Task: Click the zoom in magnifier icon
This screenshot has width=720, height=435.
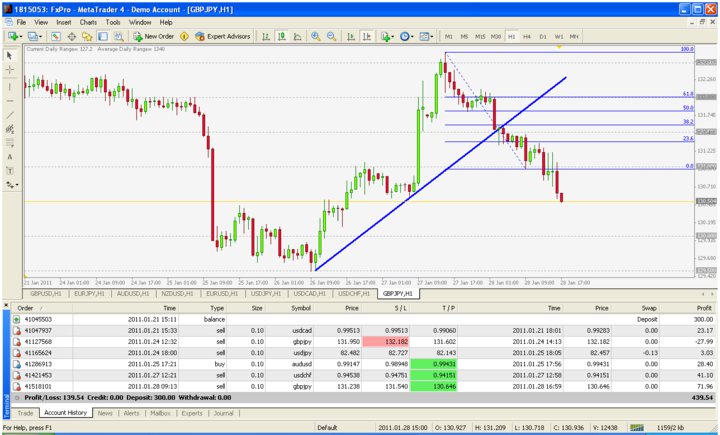Action: [x=316, y=36]
